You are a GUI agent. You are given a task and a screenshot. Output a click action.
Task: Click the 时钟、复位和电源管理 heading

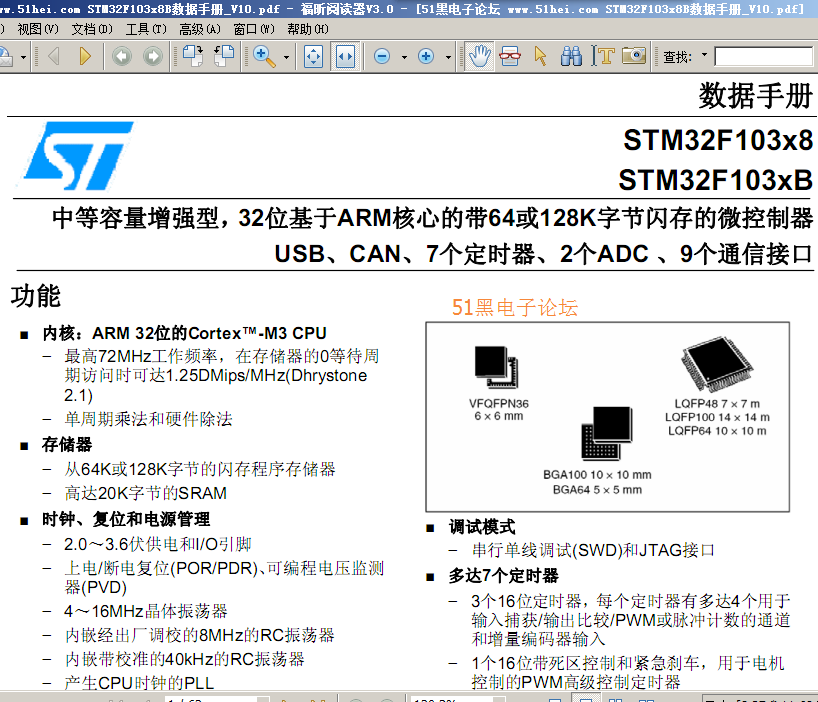126,519
